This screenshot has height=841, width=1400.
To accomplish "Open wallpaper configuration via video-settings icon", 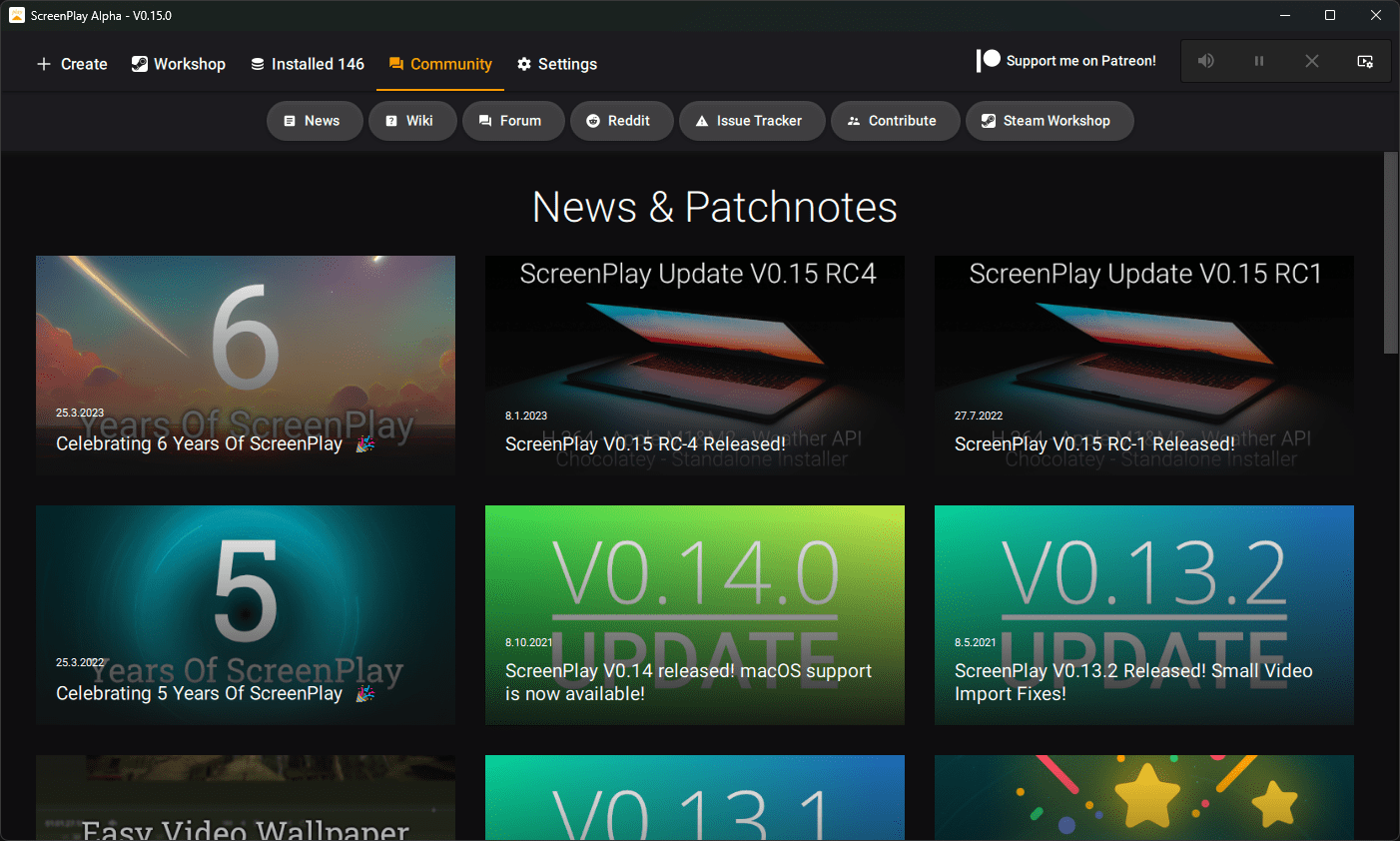I will pyautogui.click(x=1365, y=60).
